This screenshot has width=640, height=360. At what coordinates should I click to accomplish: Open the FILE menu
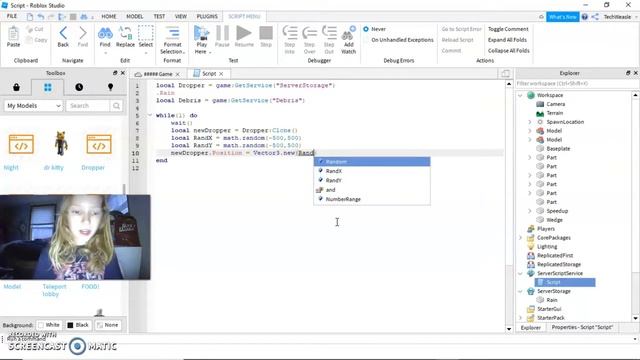pos(12,16)
